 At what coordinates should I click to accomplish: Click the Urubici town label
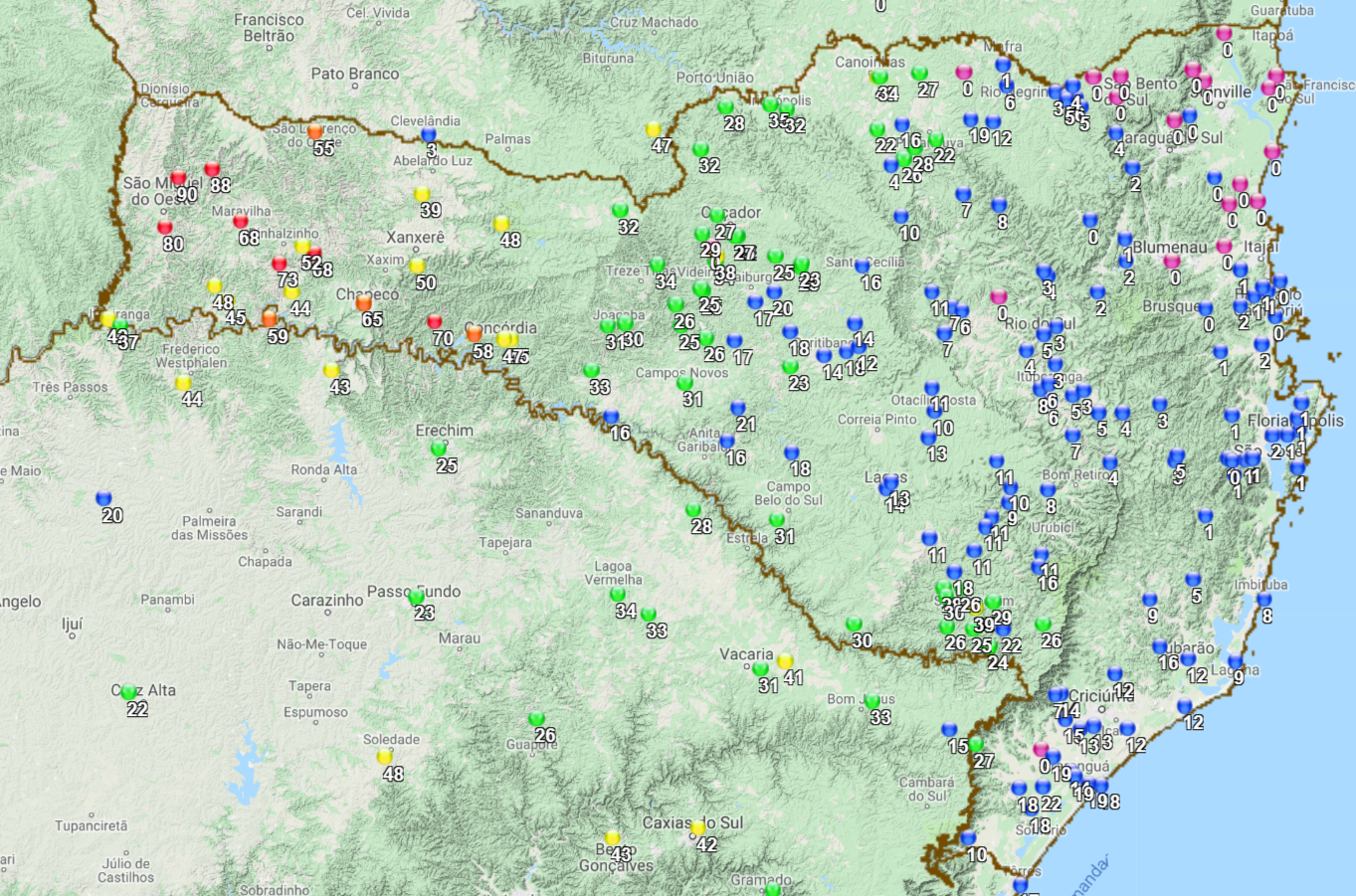click(x=1053, y=528)
